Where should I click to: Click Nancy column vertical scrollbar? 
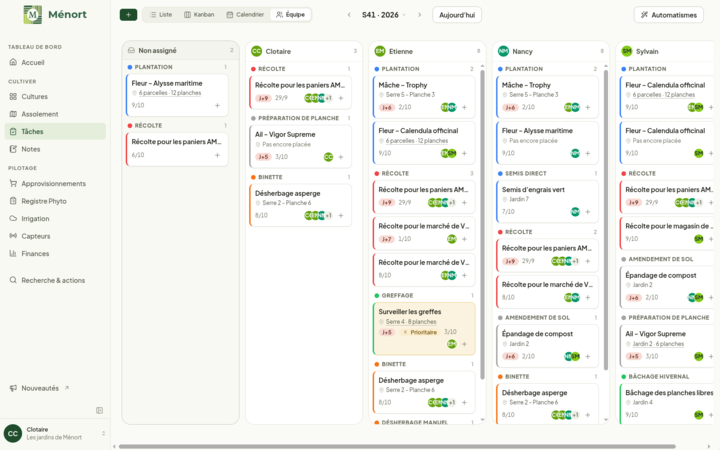(x=606, y=219)
